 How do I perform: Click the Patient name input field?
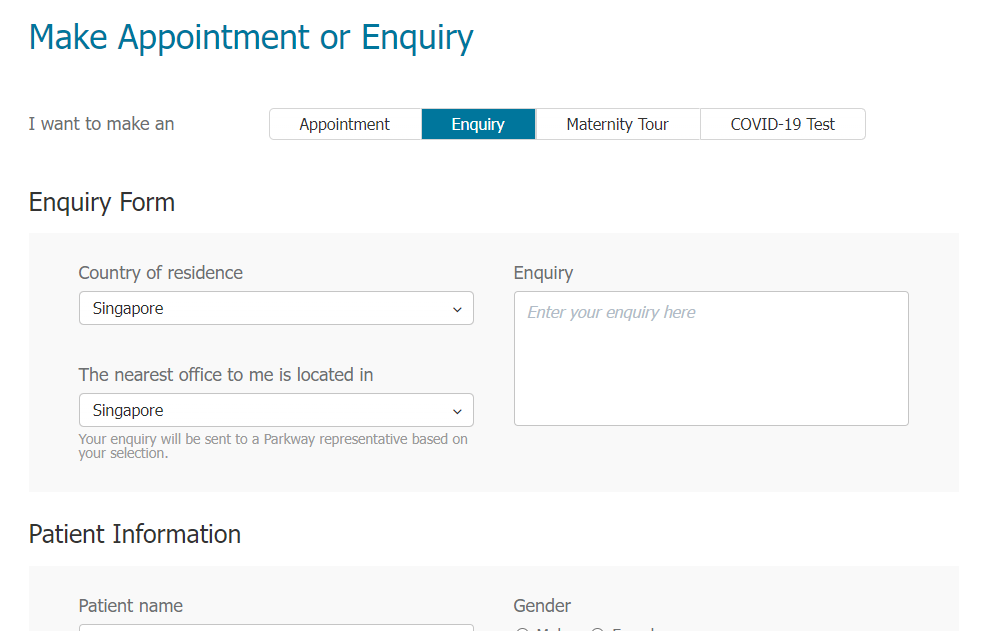275,627
